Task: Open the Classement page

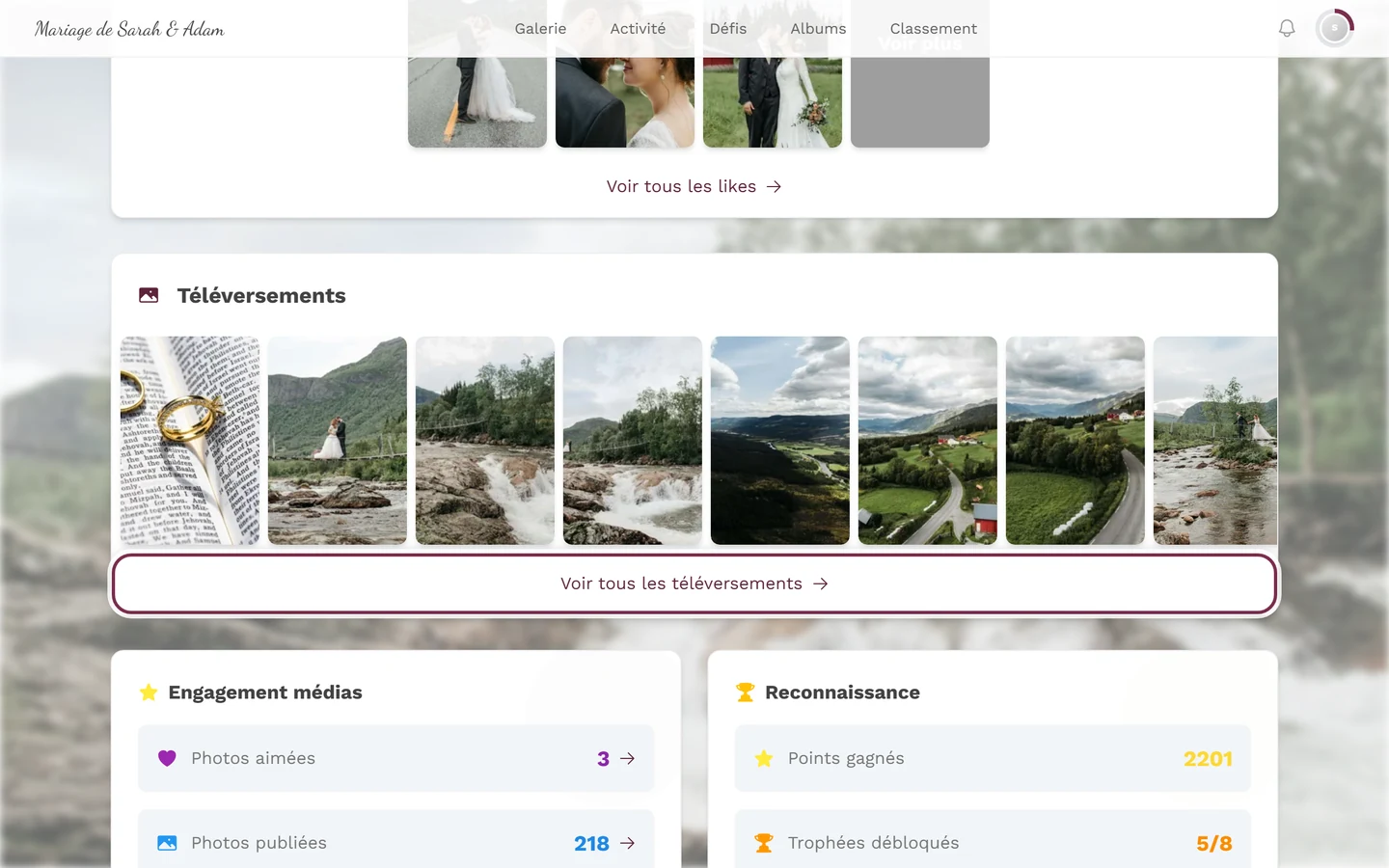Action: [x=934, y=29]
